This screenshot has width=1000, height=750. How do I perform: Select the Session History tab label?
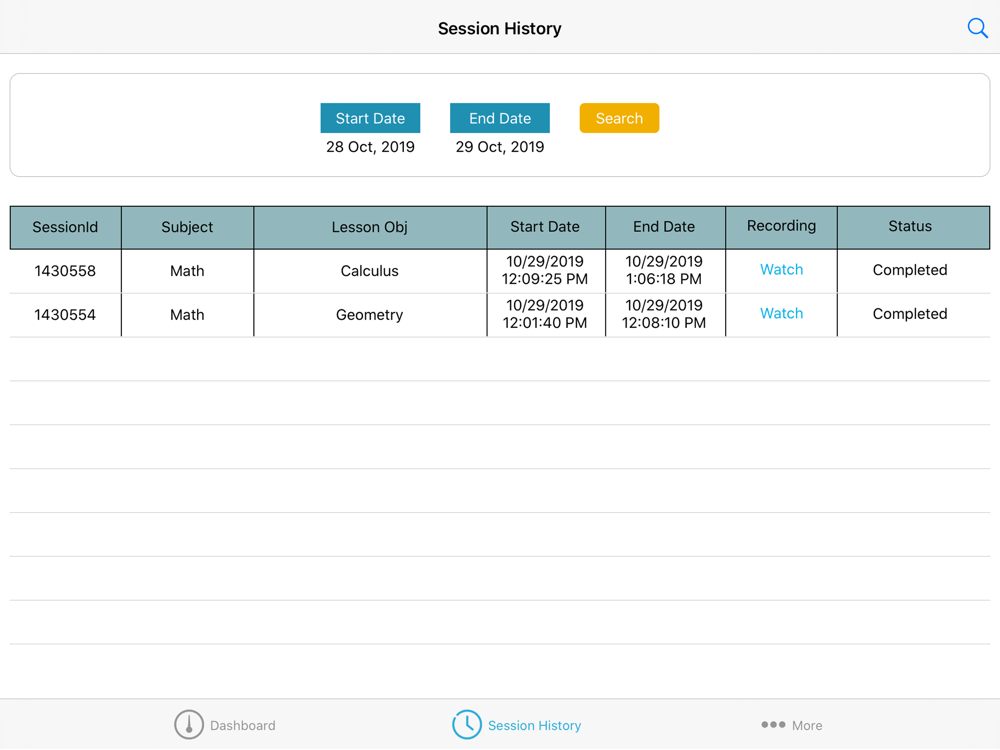tap(534, 725)
